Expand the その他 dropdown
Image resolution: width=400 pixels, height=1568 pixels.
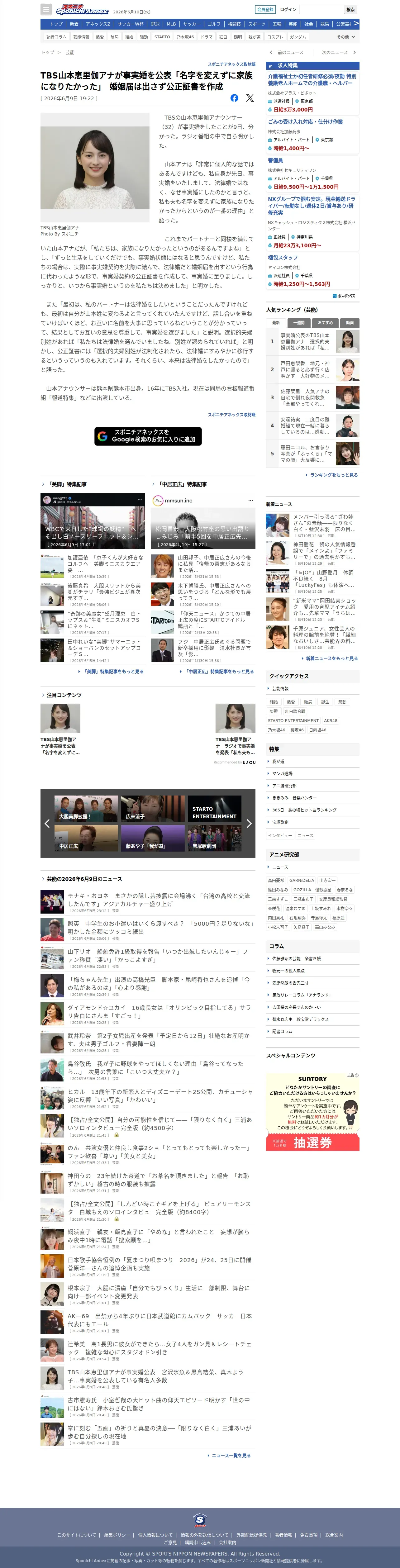345,37
